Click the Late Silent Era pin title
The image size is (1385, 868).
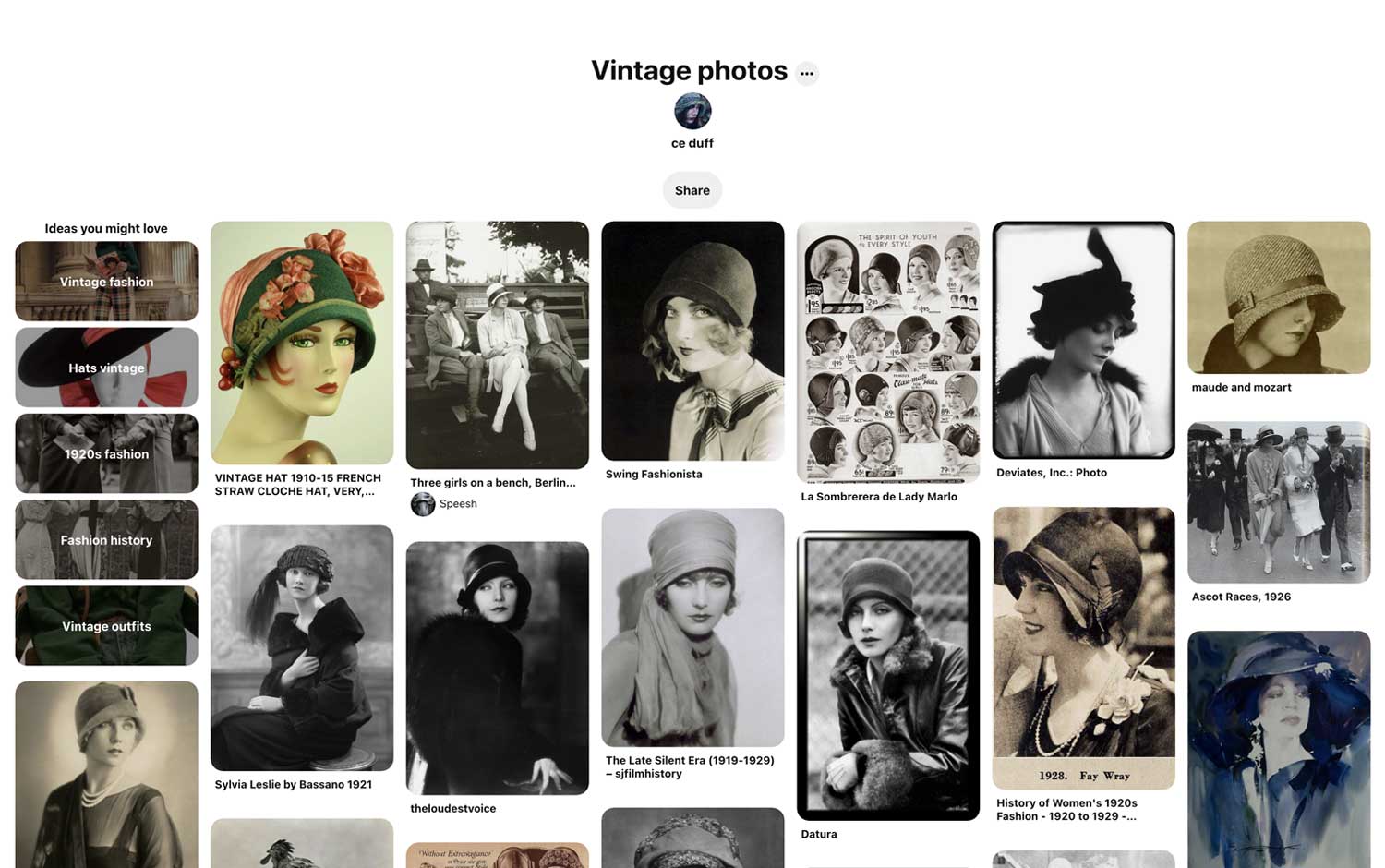pyautogui.click(x=690, y=767)
